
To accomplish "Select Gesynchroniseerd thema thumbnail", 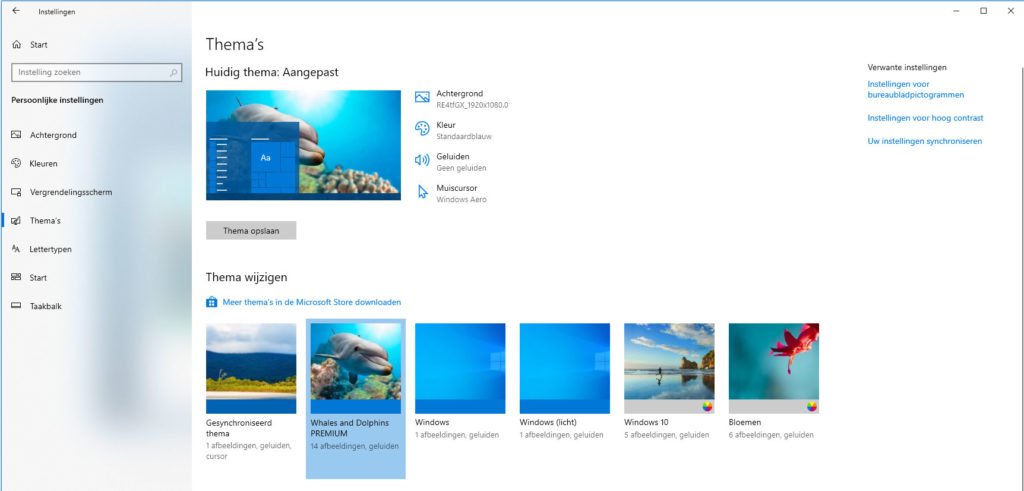I will coord(251,368).
